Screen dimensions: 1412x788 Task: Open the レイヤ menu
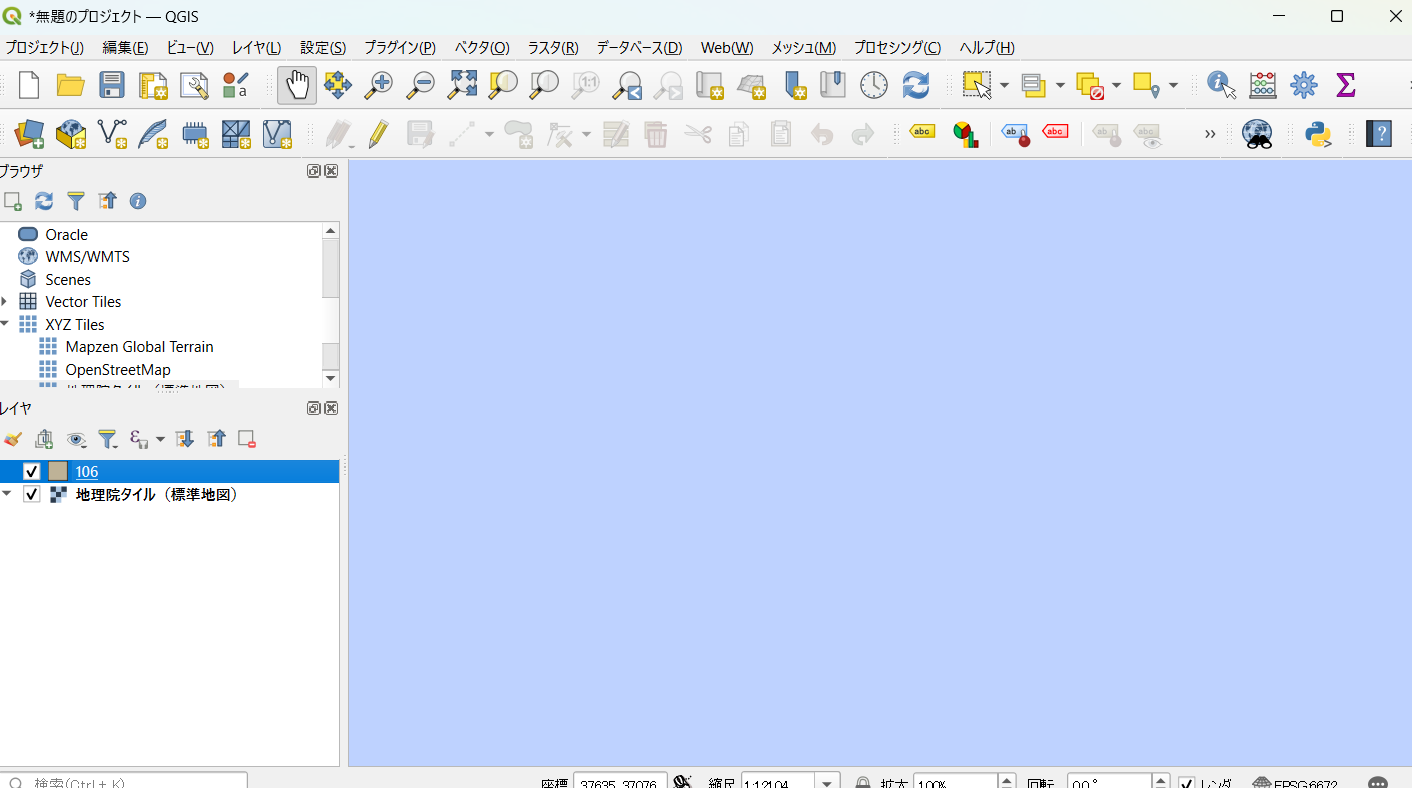point(256,47)
